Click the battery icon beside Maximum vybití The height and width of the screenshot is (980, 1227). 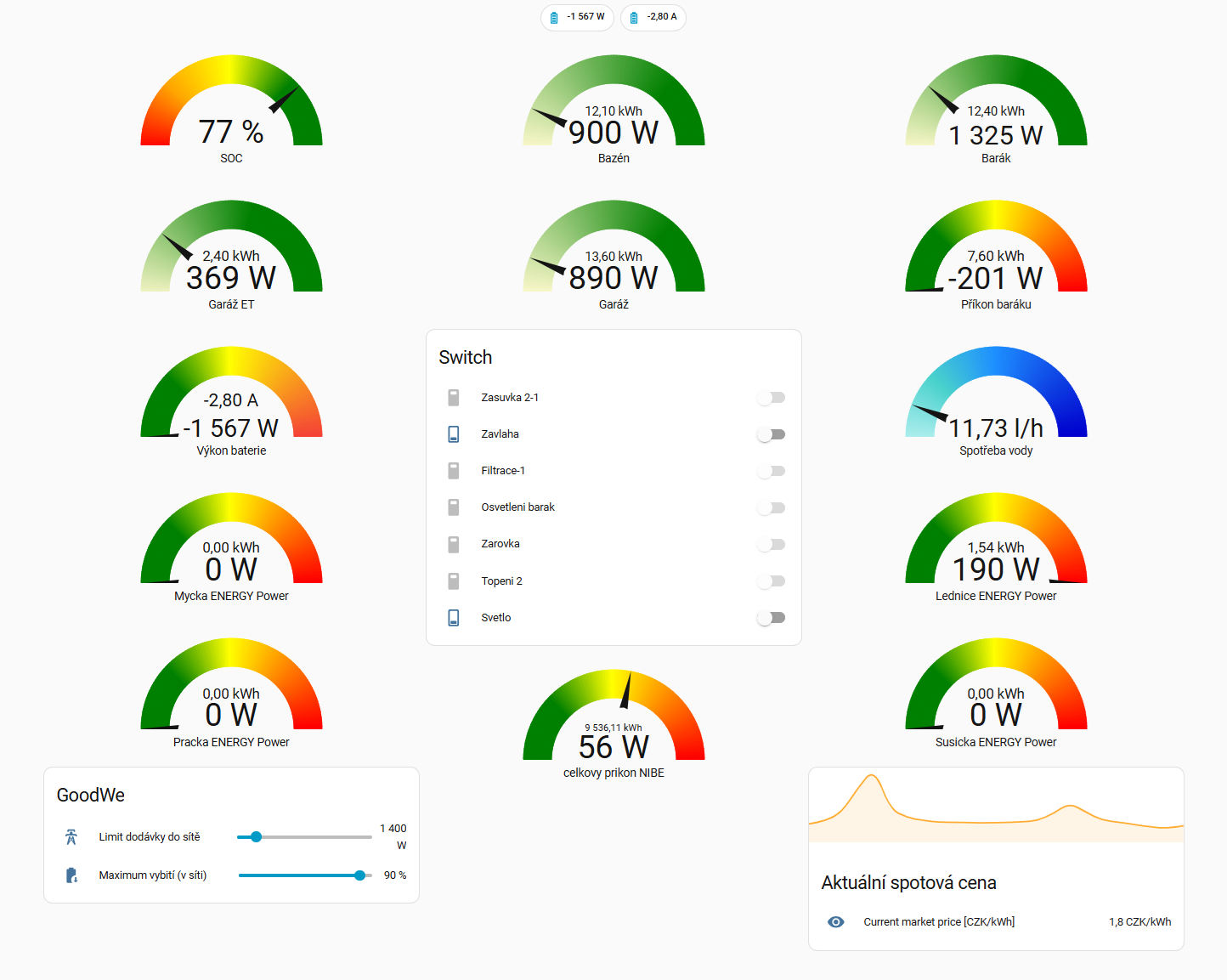coord(71,875)
